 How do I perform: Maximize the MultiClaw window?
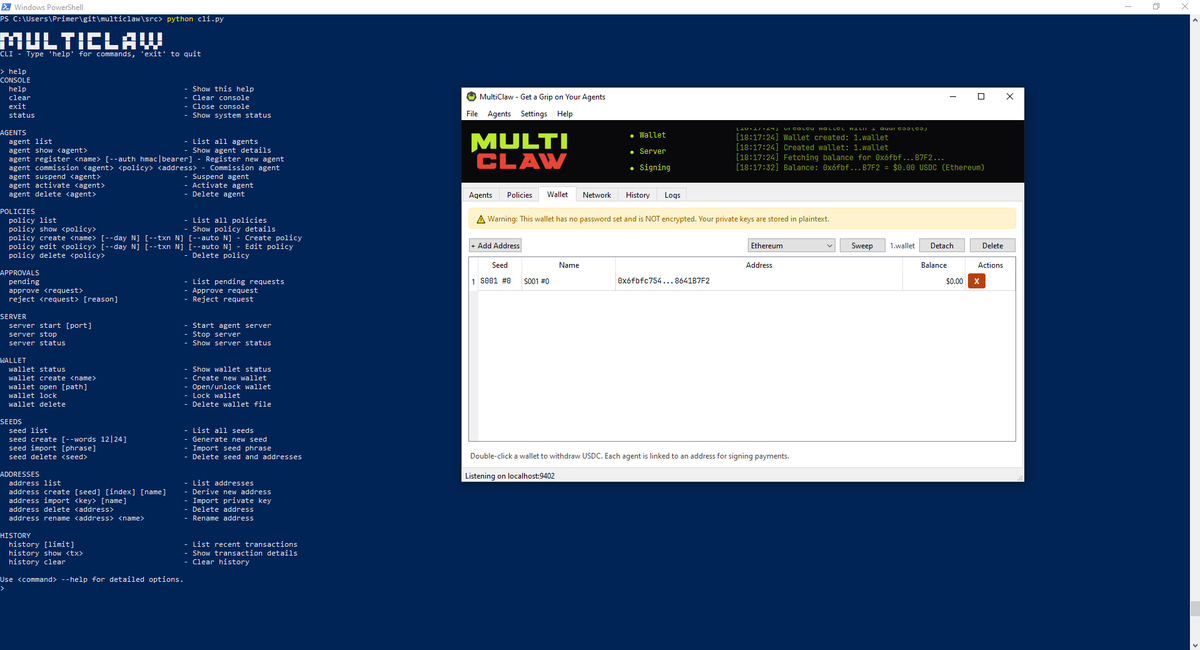click(x=981, y=97)
